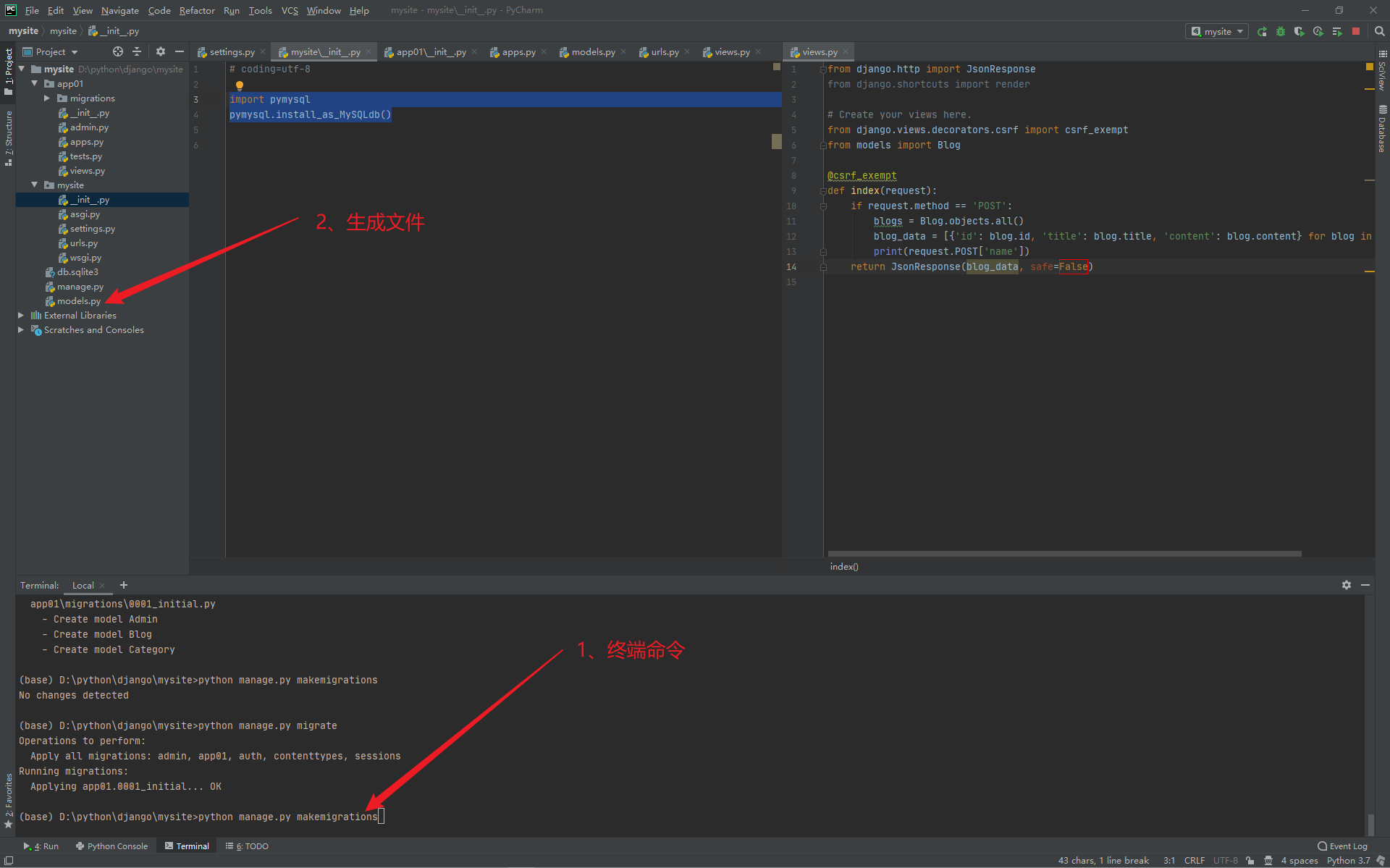Switch to app01\__init__.py tab
Viewport: 1390px width, 868px height.
(430, 51)
